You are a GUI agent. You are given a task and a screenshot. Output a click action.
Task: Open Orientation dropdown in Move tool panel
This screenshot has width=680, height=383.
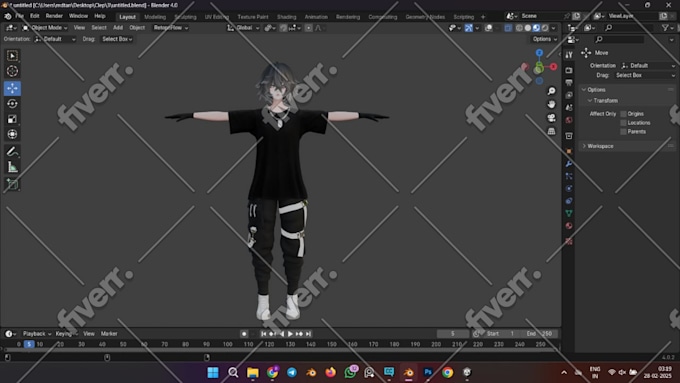[648, 65]
